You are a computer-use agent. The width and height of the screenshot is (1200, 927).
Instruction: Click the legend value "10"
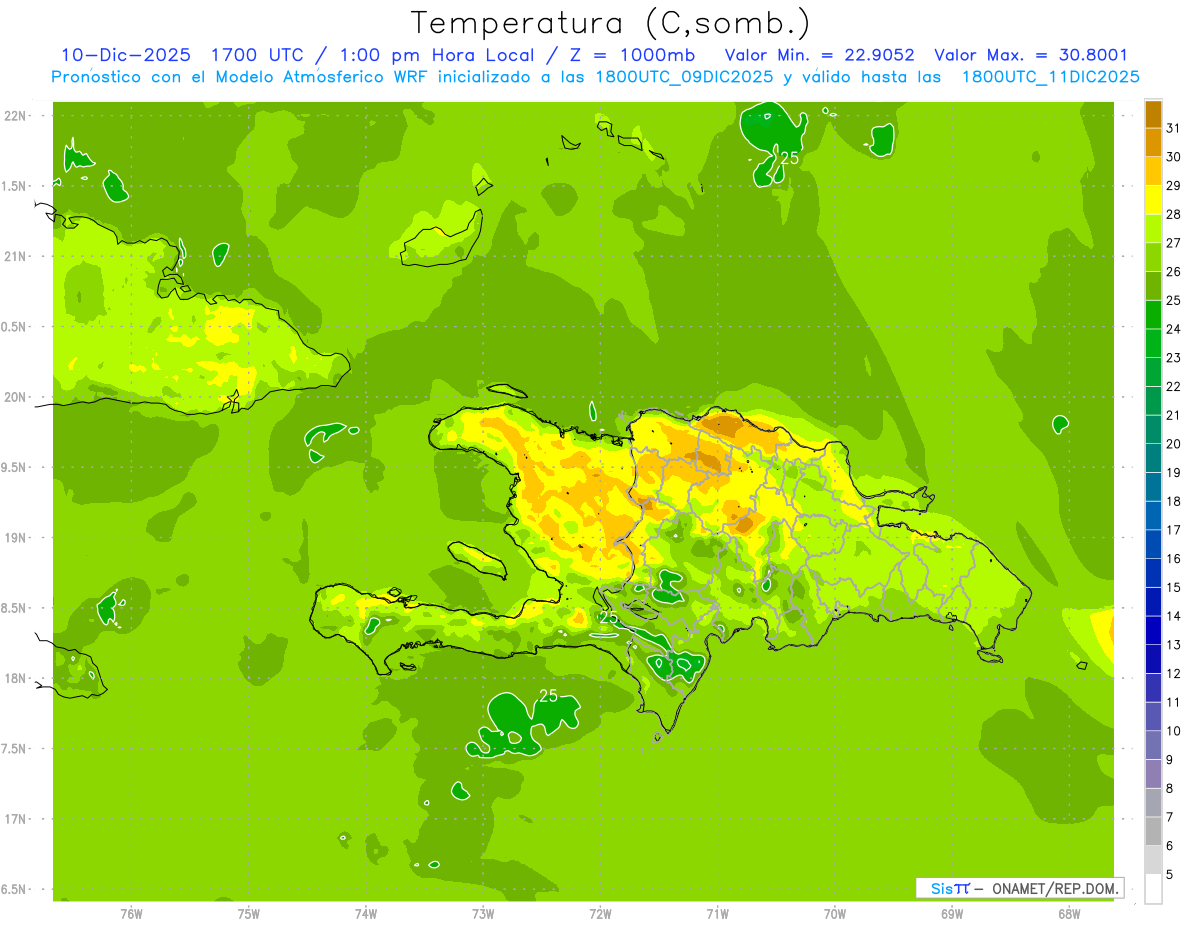coord(1173,731)
